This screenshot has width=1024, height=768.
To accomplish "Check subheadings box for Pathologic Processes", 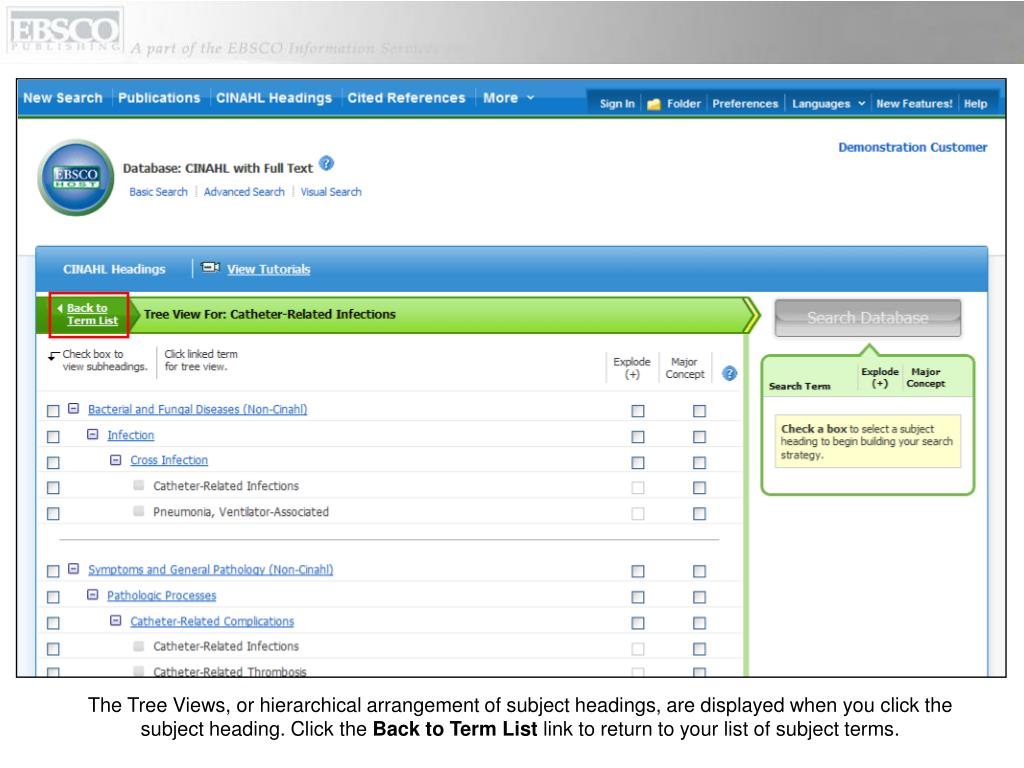I will [x=54, y=597].
